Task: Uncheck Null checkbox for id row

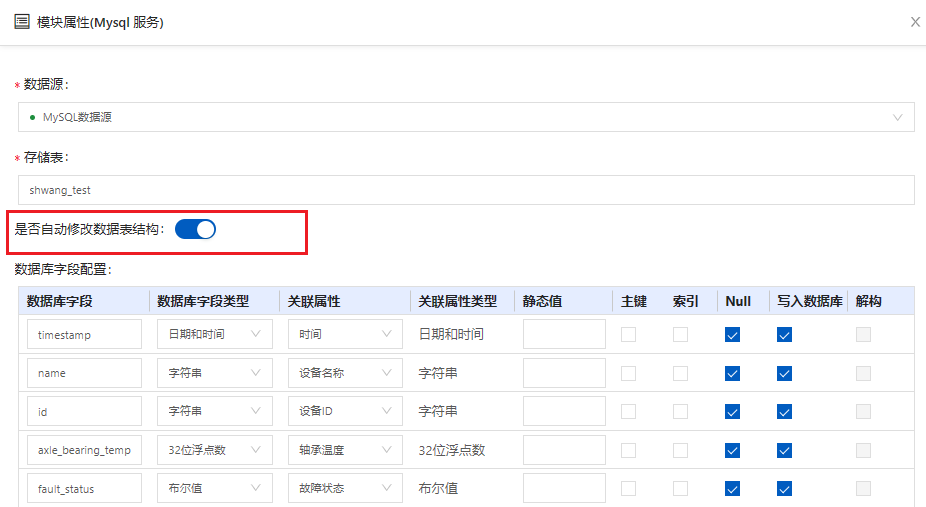Action: (732, 411)
